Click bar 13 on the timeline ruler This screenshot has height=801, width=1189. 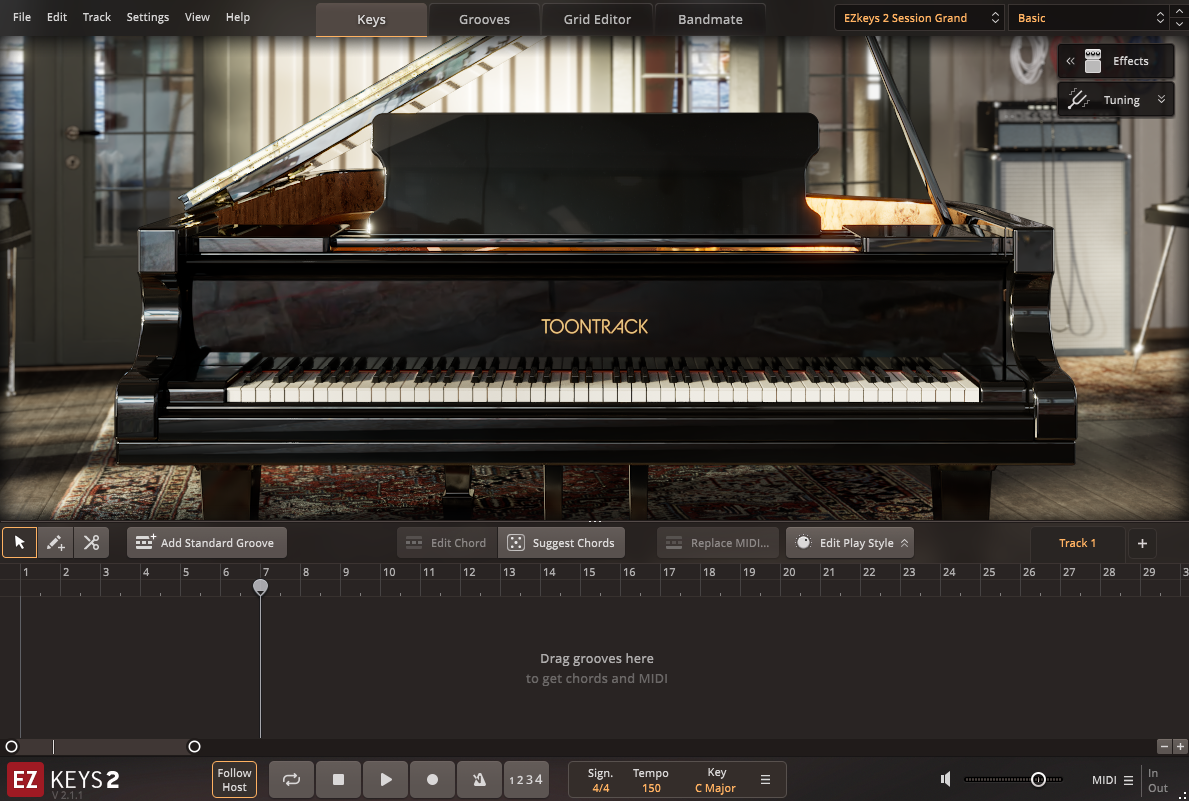pos(509,572)
